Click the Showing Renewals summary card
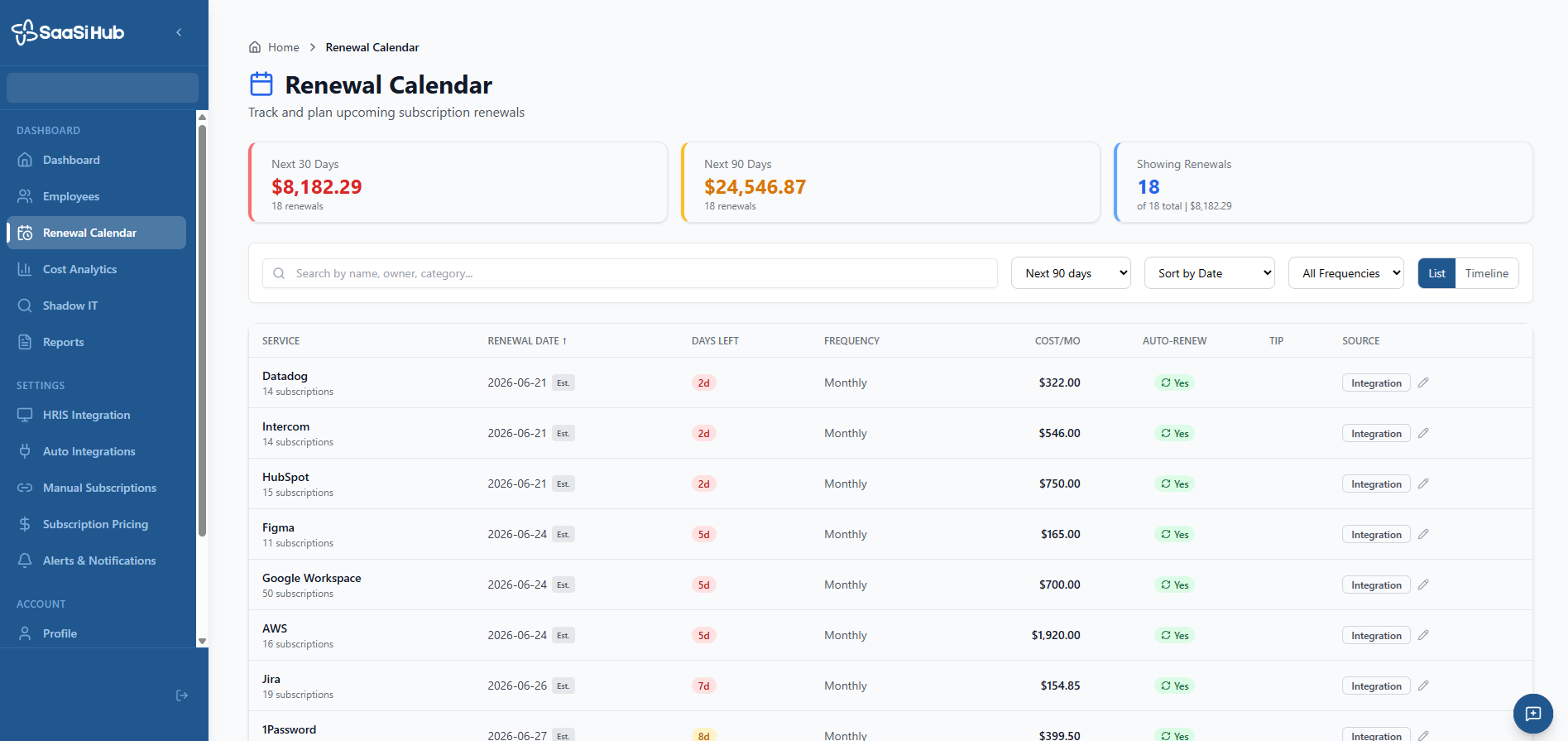This screenshot has height=741, width=1568. tap(1323, 182)
